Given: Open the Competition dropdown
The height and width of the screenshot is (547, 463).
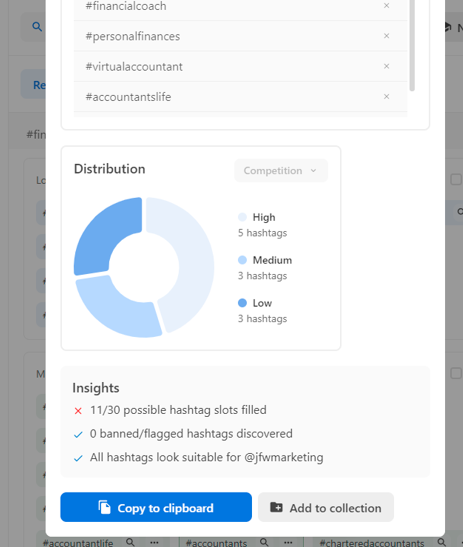Looking at the screenshot, I should point(281,171).
